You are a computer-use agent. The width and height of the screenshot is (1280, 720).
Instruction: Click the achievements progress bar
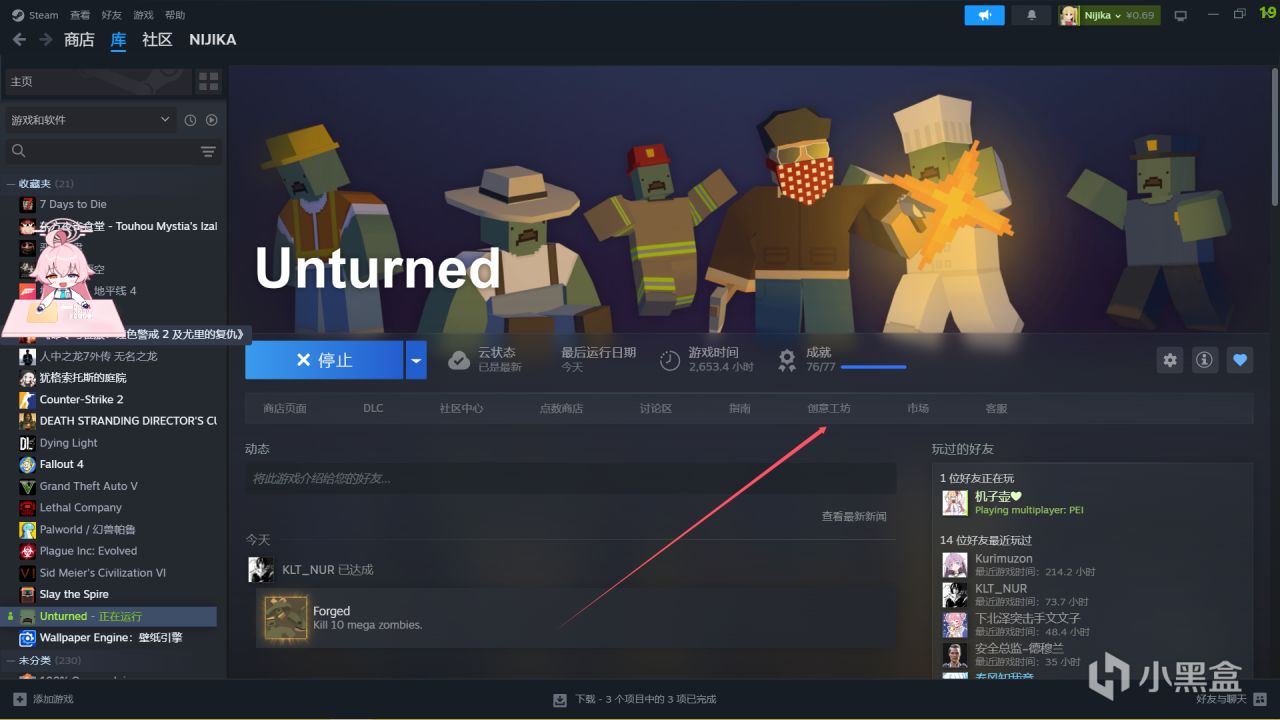tap(873, 367)
